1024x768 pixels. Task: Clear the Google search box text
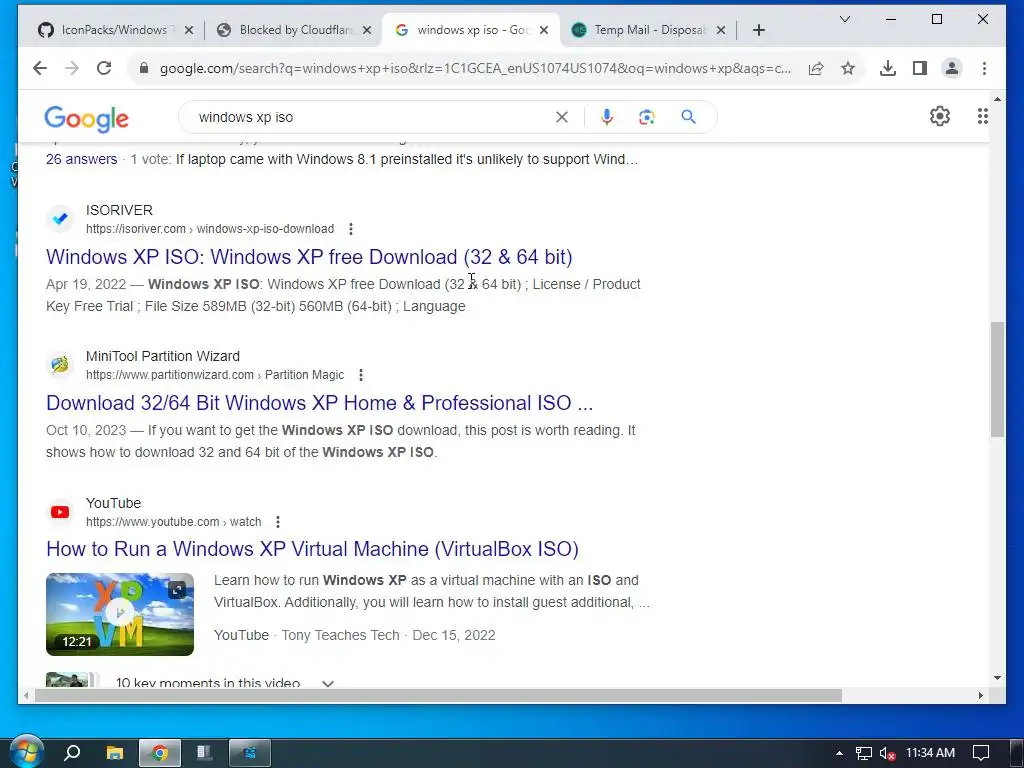562,117
